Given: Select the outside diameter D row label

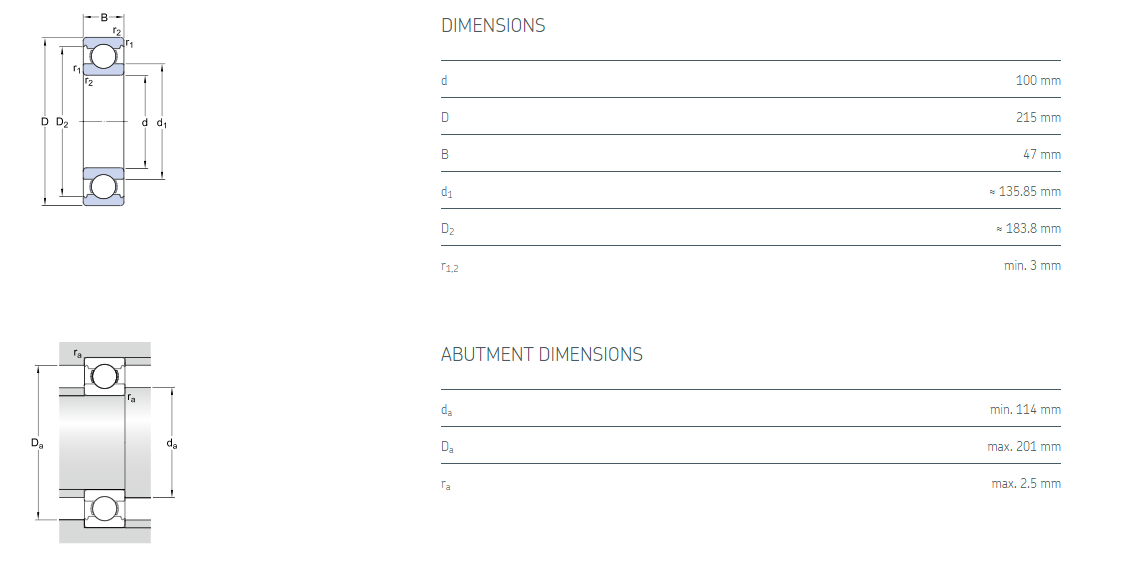Looking at the screenshot, I should [x=445, y=117].
